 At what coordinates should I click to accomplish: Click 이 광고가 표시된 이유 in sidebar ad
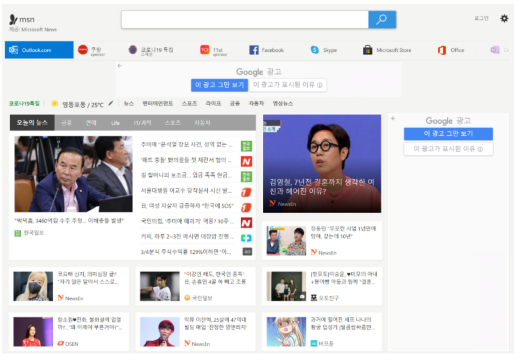(x=448, y=149)
